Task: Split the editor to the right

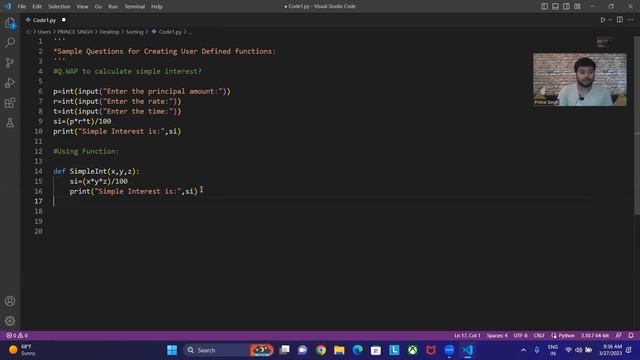Action: point(620,20)
